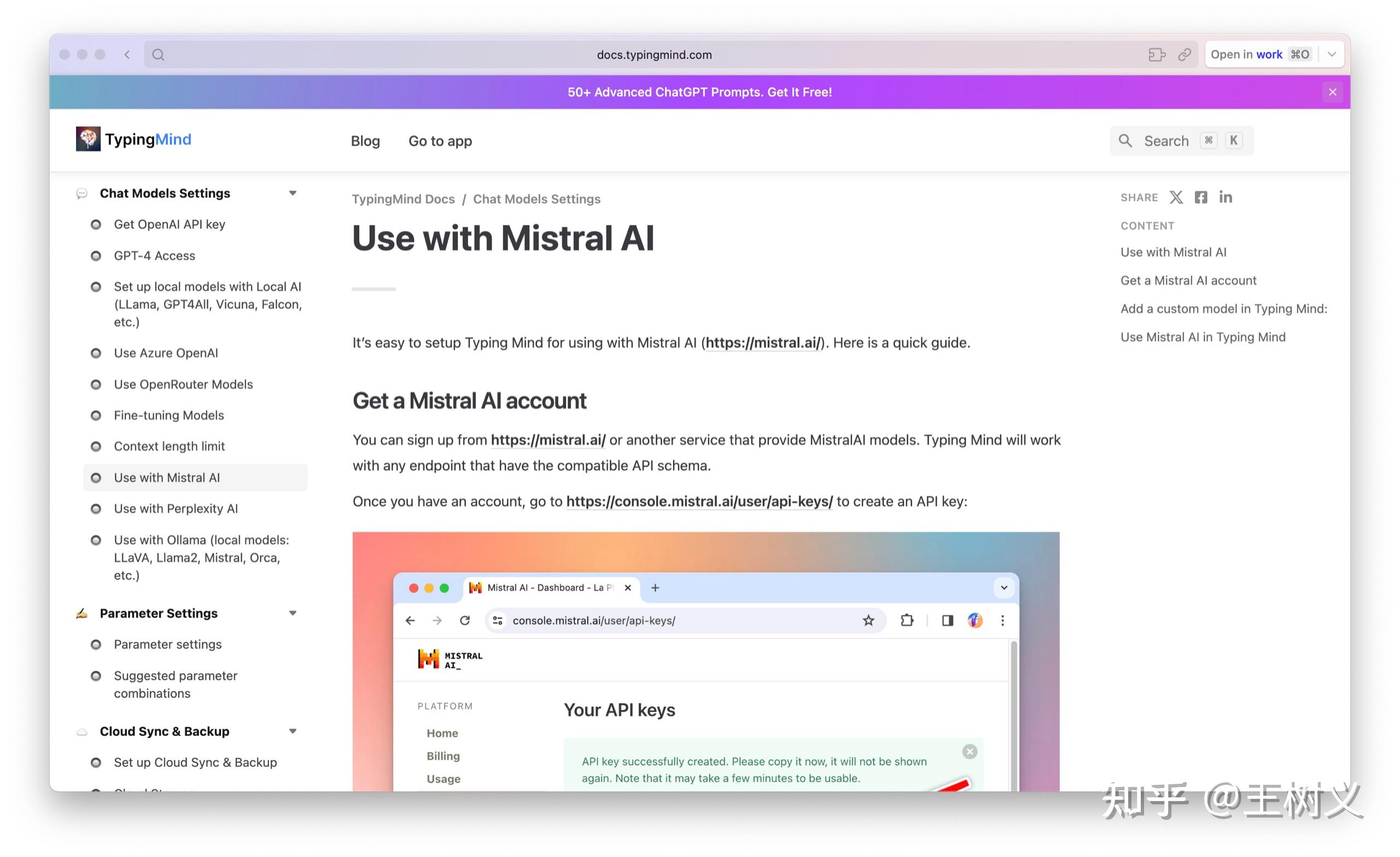Click the Parameter Settings wrench icon
Screen dimensions: 1400x857
point(81,613)
